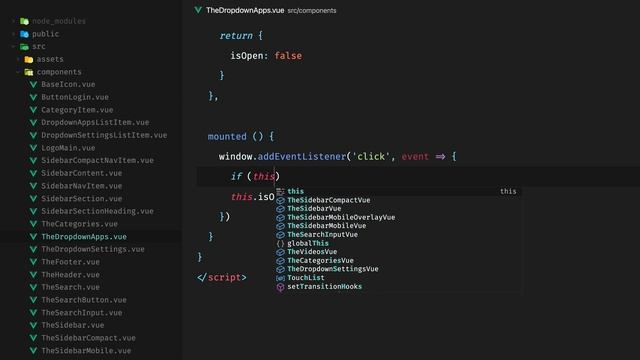
Task: Expand the assets folder arrow
Action: [x=18, y=60]
